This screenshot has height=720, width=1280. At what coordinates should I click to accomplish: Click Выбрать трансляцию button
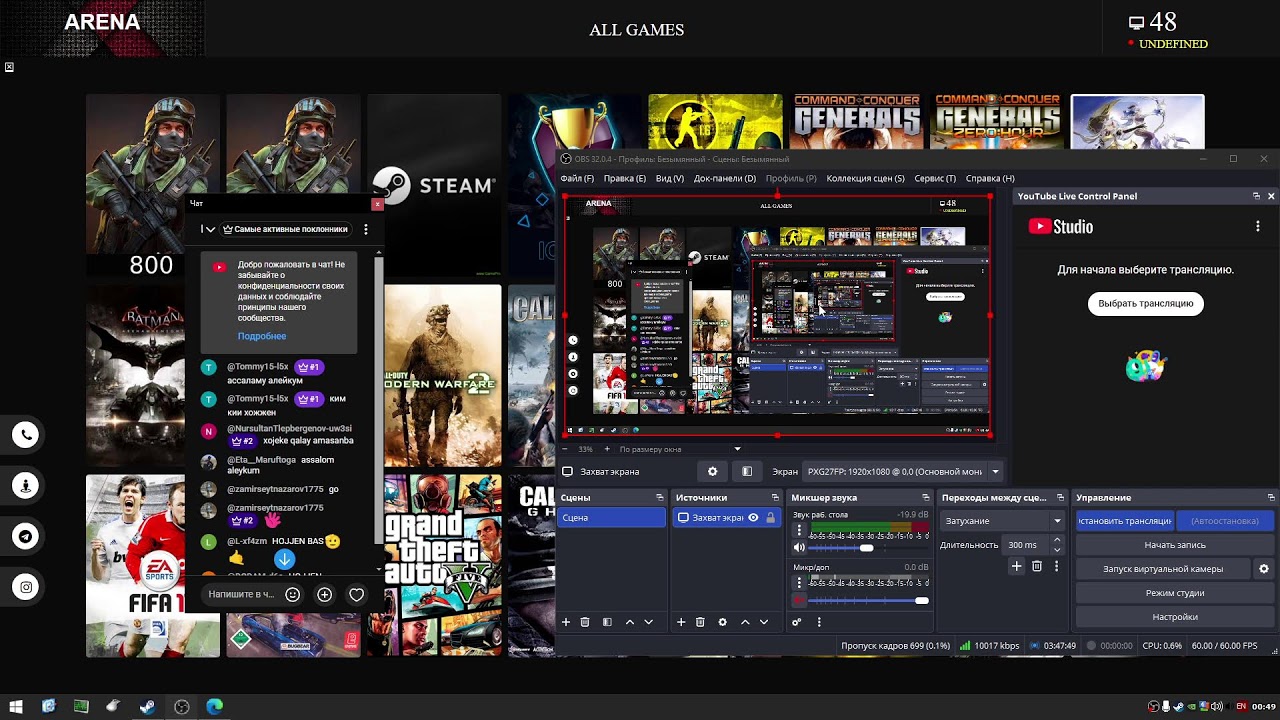pos(1146,303)
